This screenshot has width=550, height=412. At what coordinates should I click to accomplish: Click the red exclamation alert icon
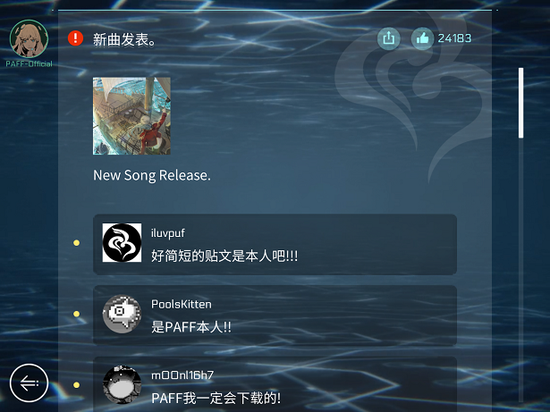click(x=75, y=38)
